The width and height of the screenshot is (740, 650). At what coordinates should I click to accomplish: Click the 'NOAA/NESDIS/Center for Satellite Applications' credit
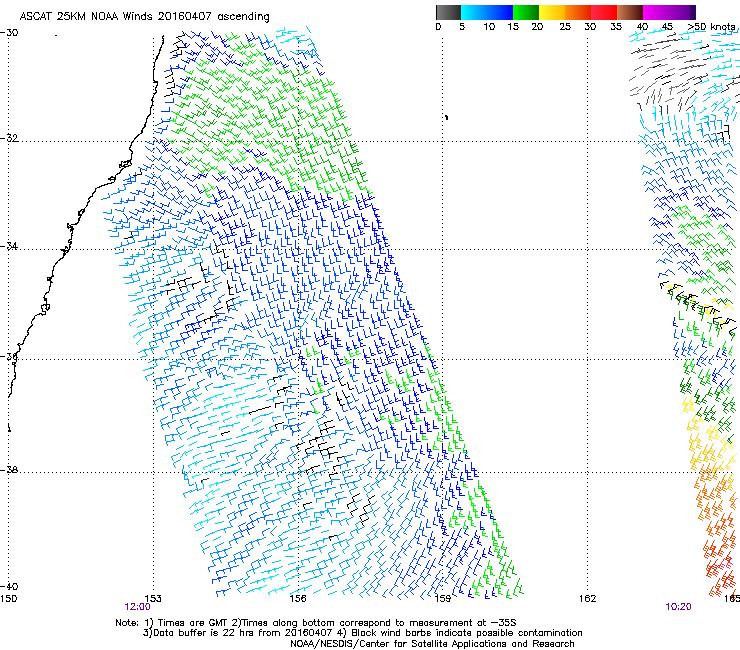tap(432, 644)
